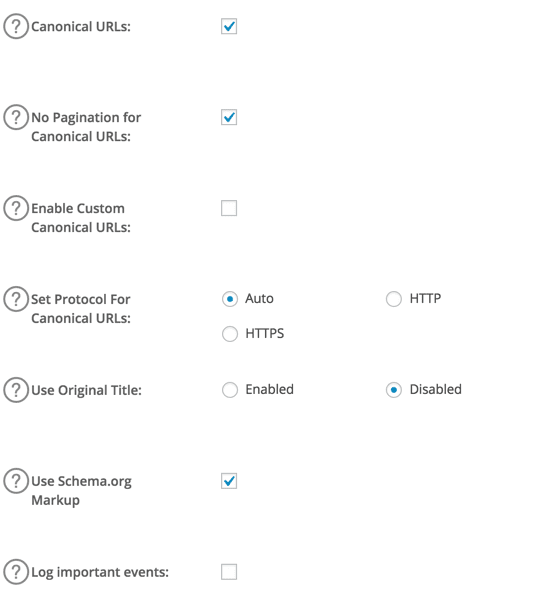Click help icon for No Pagination setting

pos(16,117)
